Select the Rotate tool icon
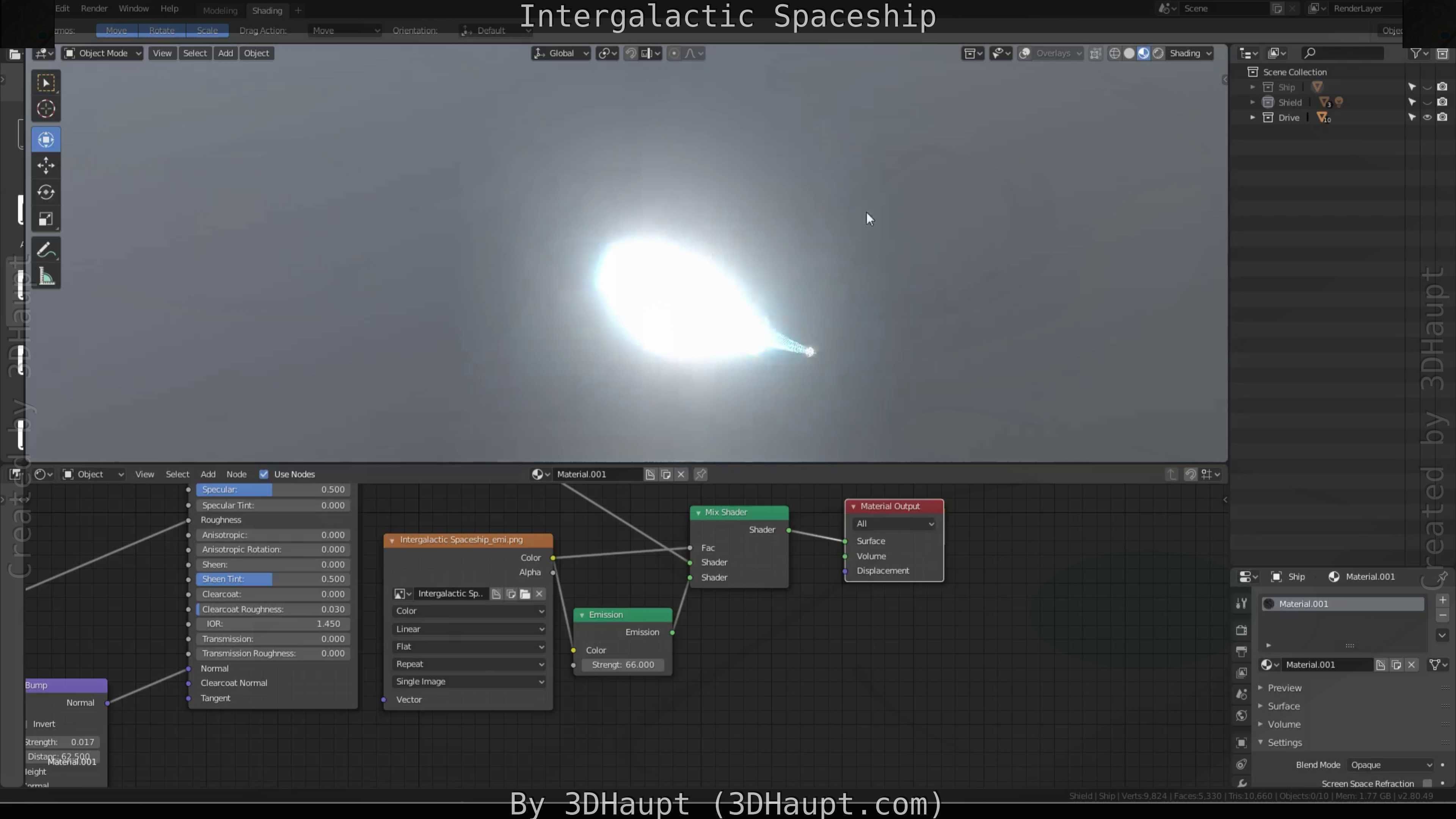 [46, 192]
